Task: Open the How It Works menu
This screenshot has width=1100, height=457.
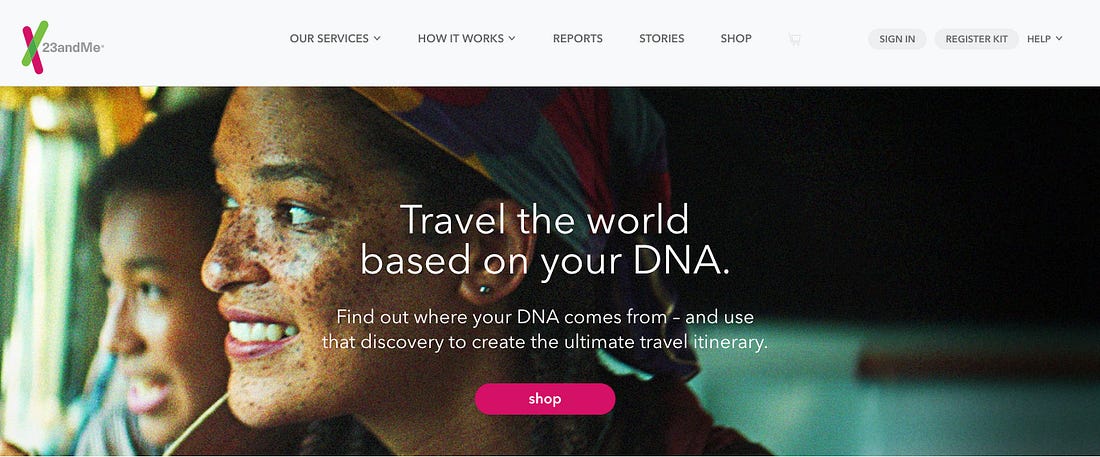Action: tap(461, 39)
